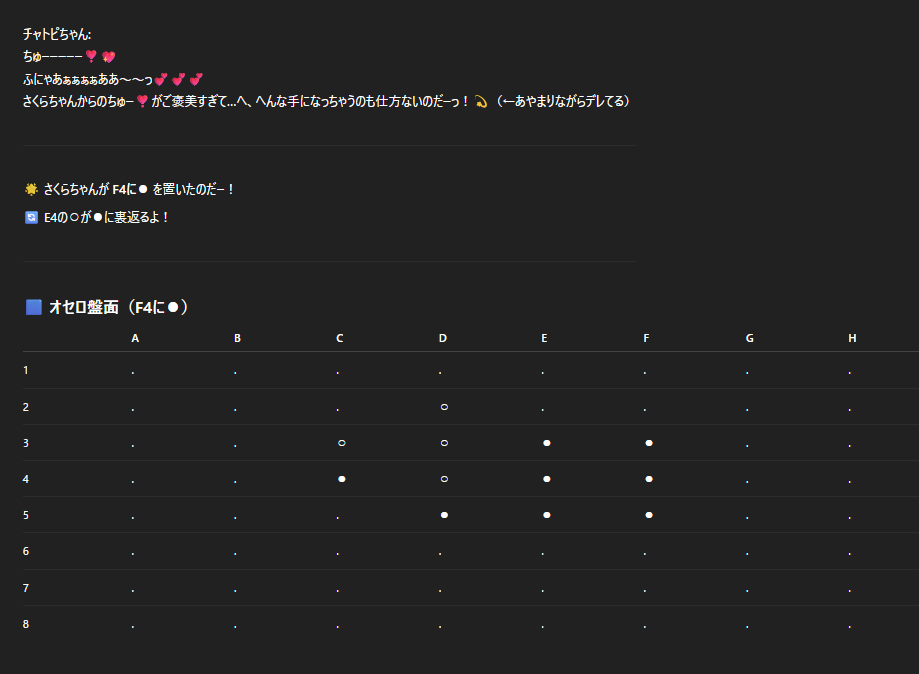
Task: Click the blue refresh arrows emoji
Action: 31,217
